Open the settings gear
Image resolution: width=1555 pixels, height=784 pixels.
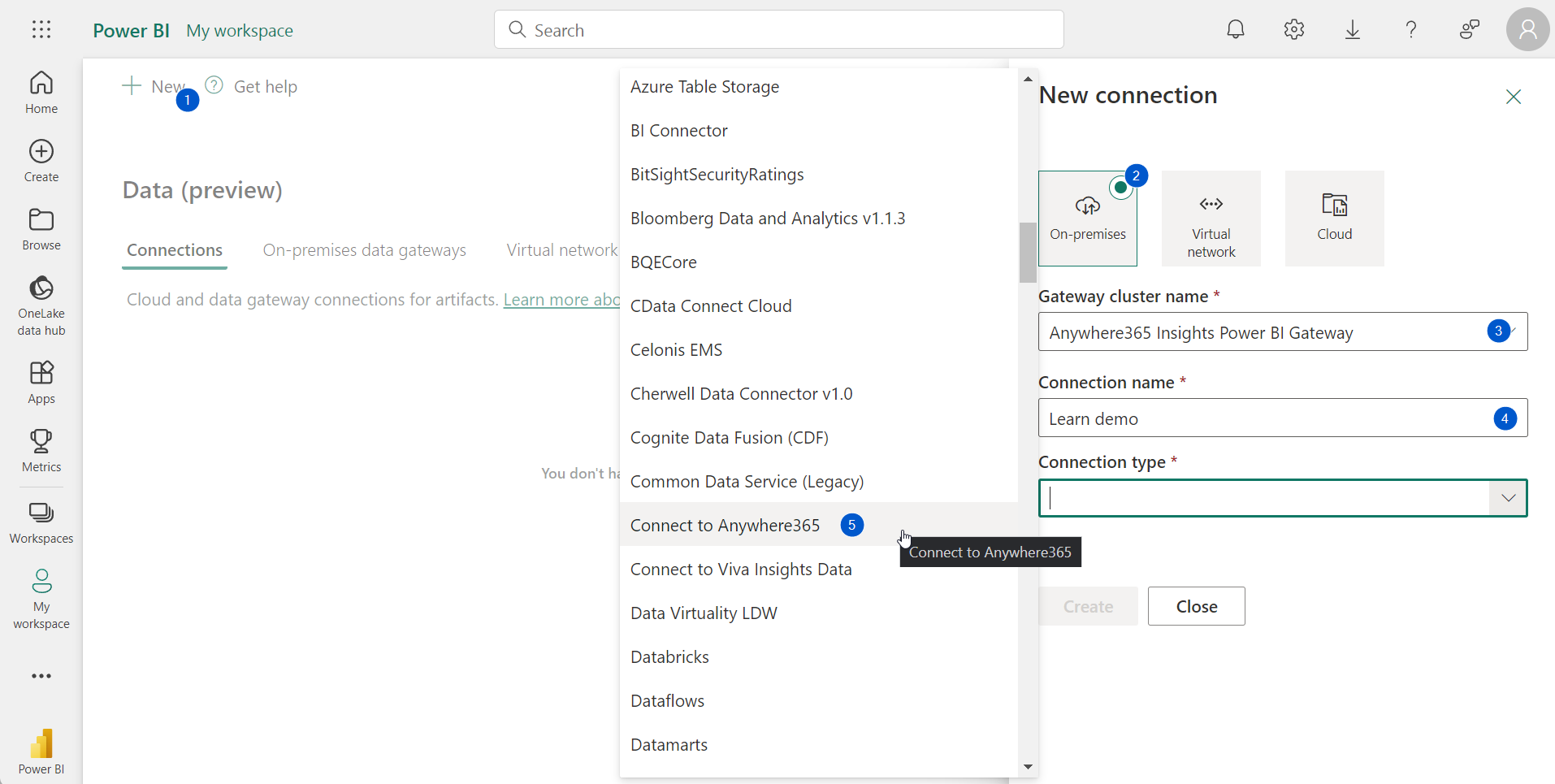[x=1294, y=30]
